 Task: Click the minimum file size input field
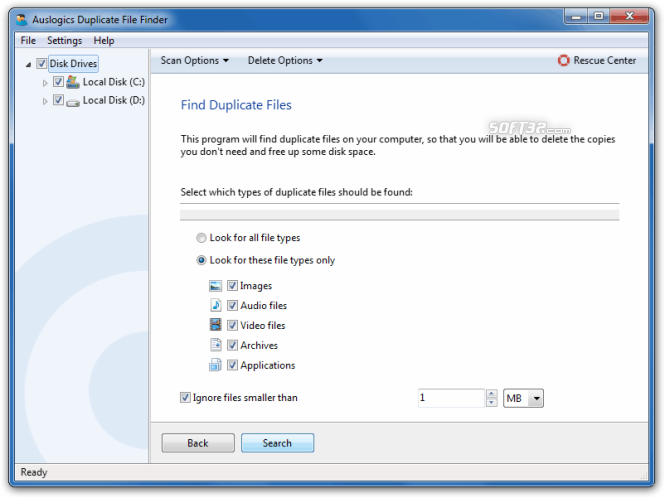[451, 398]
